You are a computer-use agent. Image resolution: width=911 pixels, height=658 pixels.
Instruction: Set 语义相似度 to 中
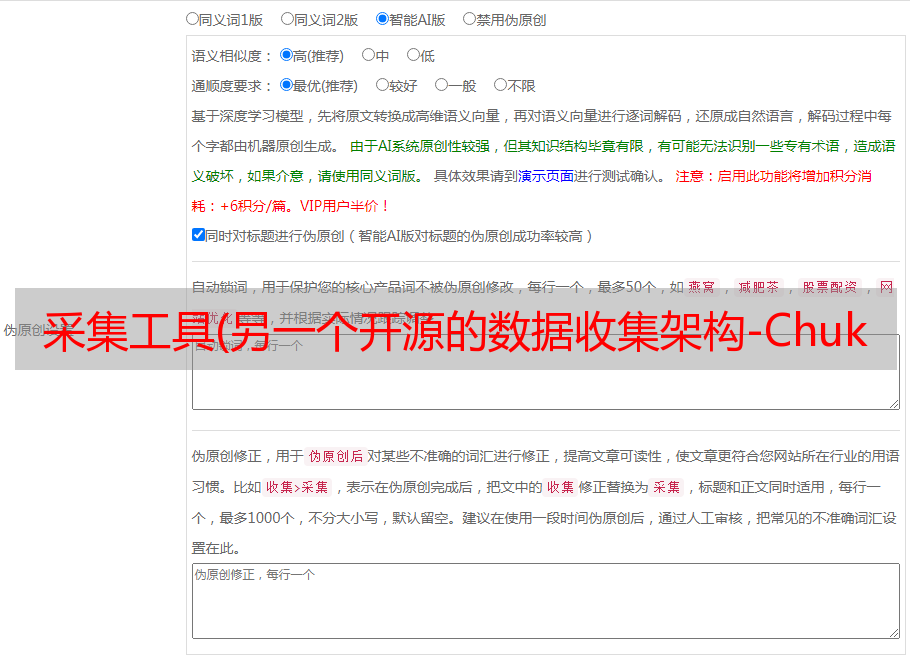[x=368, y=55]
